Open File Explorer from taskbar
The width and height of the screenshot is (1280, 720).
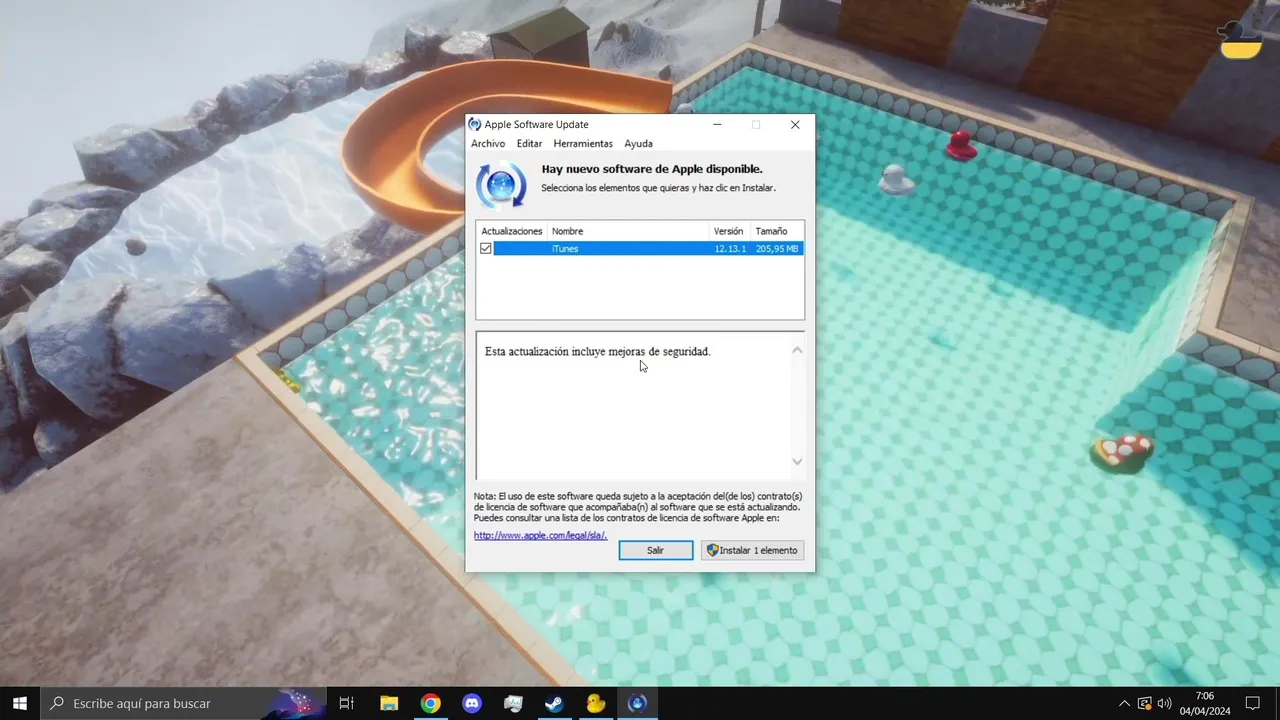(389, 703)
